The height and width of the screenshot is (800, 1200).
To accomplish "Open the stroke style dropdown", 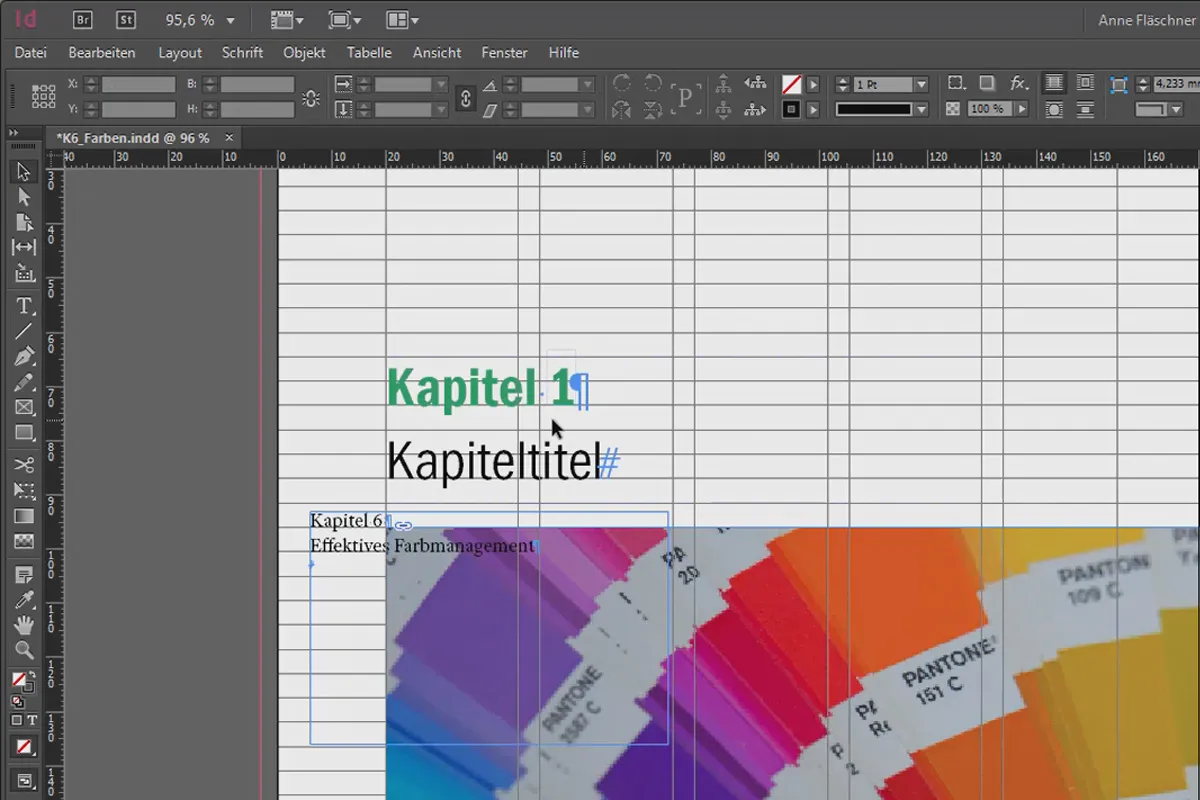I will pyautogui.click(x=921, y=109).
